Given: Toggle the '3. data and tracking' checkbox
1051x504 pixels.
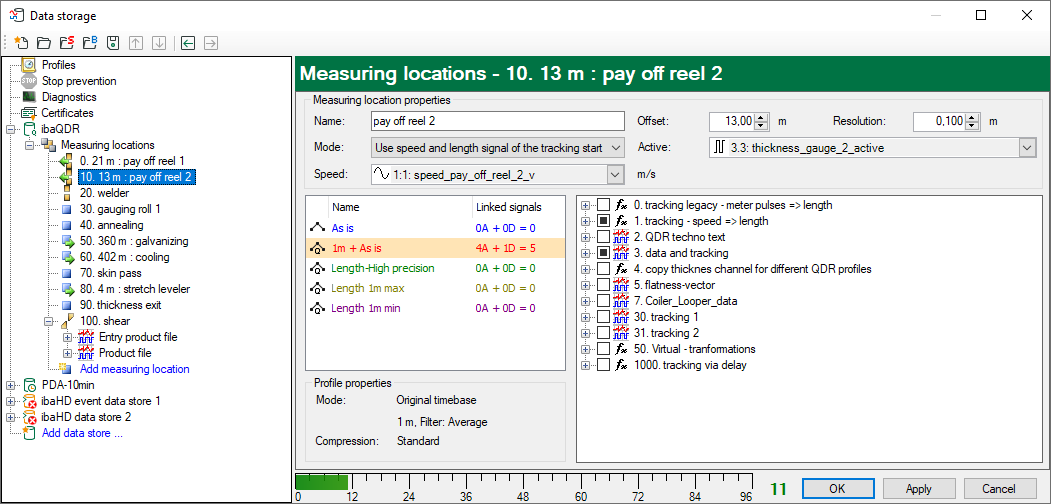Looking at the screenshot, I should point(603,253).
